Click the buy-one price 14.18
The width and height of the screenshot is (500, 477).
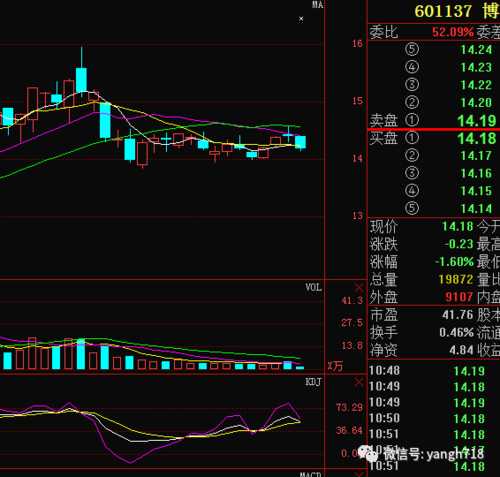pyautogui.click(x=477, y=138)
